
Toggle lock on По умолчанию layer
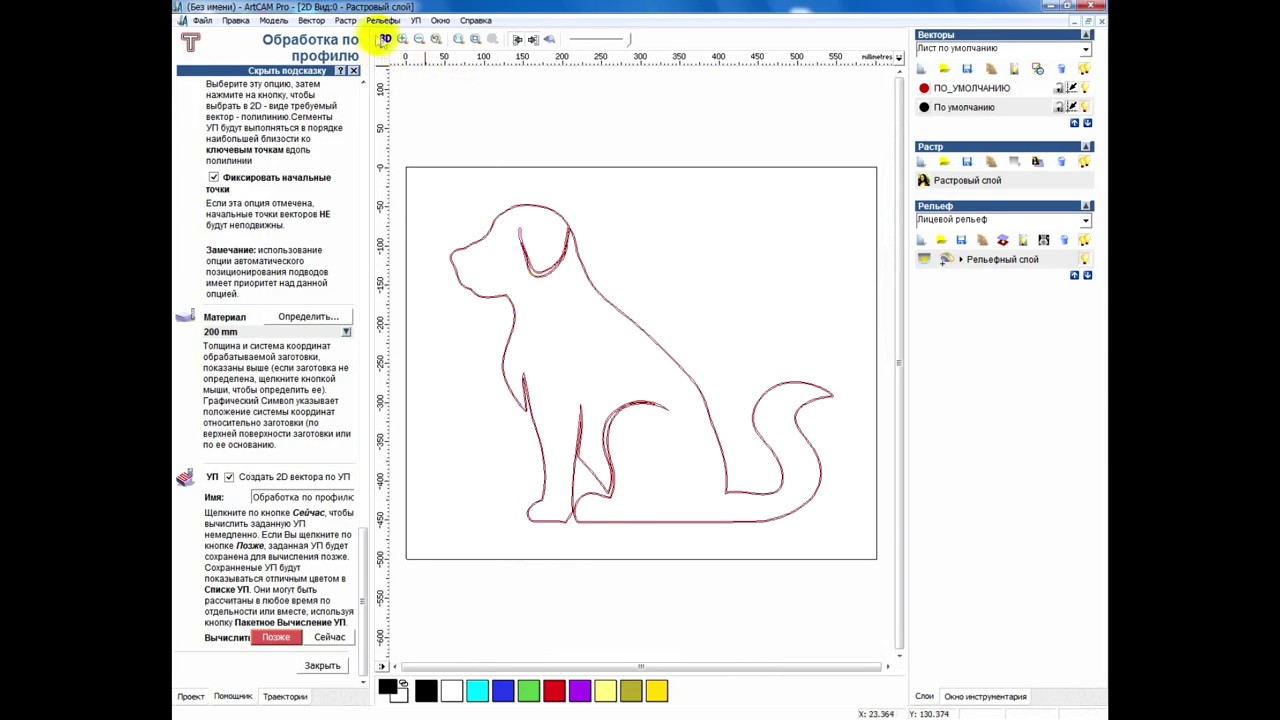click(x=1058, y=107)
